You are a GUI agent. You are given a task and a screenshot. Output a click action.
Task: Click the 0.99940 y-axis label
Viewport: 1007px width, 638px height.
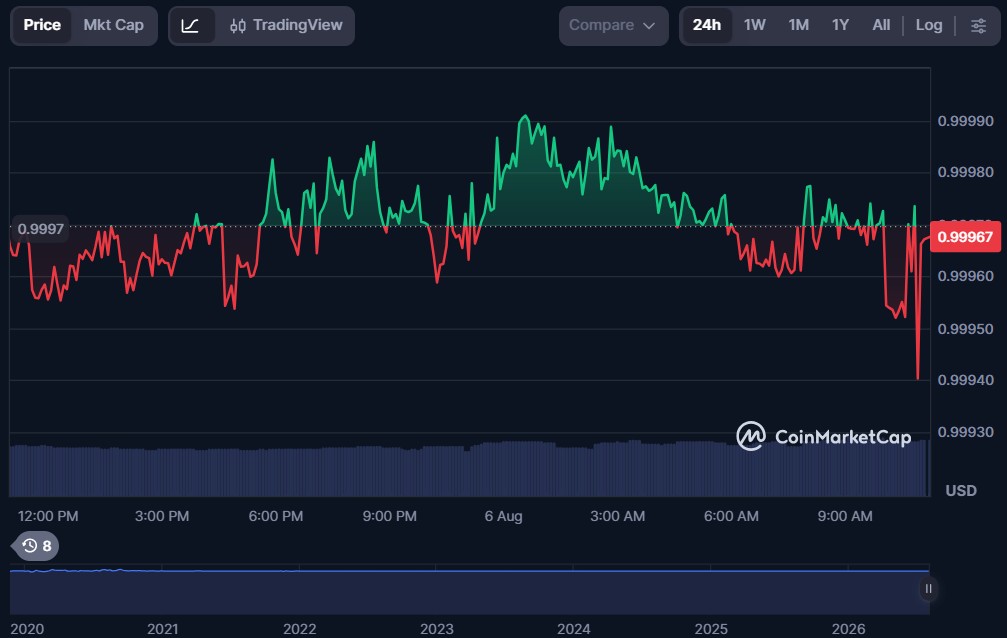(965, 380)
